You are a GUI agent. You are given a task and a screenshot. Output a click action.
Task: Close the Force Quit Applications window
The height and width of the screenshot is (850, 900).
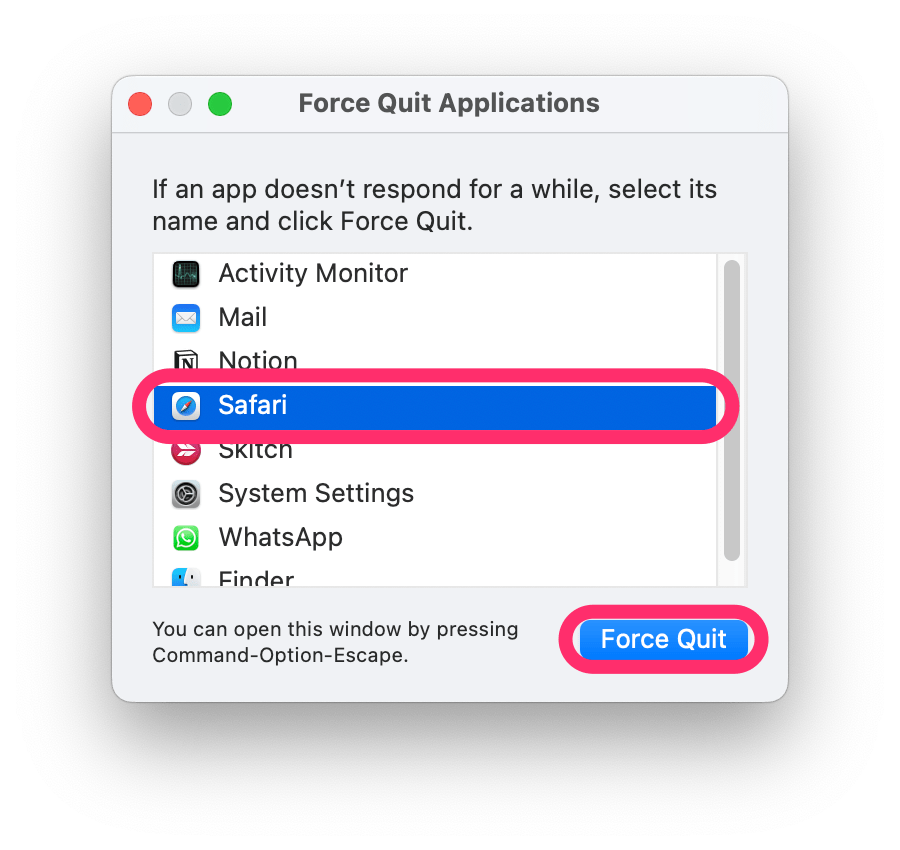point(140,104)
